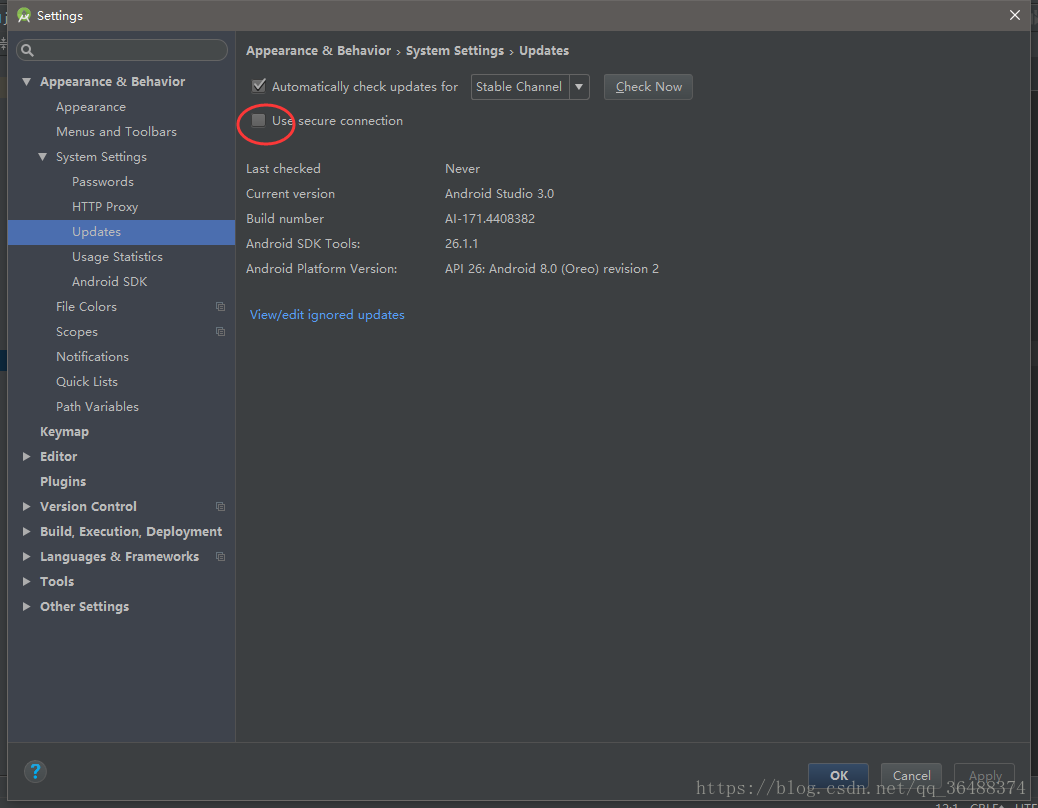The image size is (1038, 808).
Task: Click the settings search field
Action: tap(122, 50)
